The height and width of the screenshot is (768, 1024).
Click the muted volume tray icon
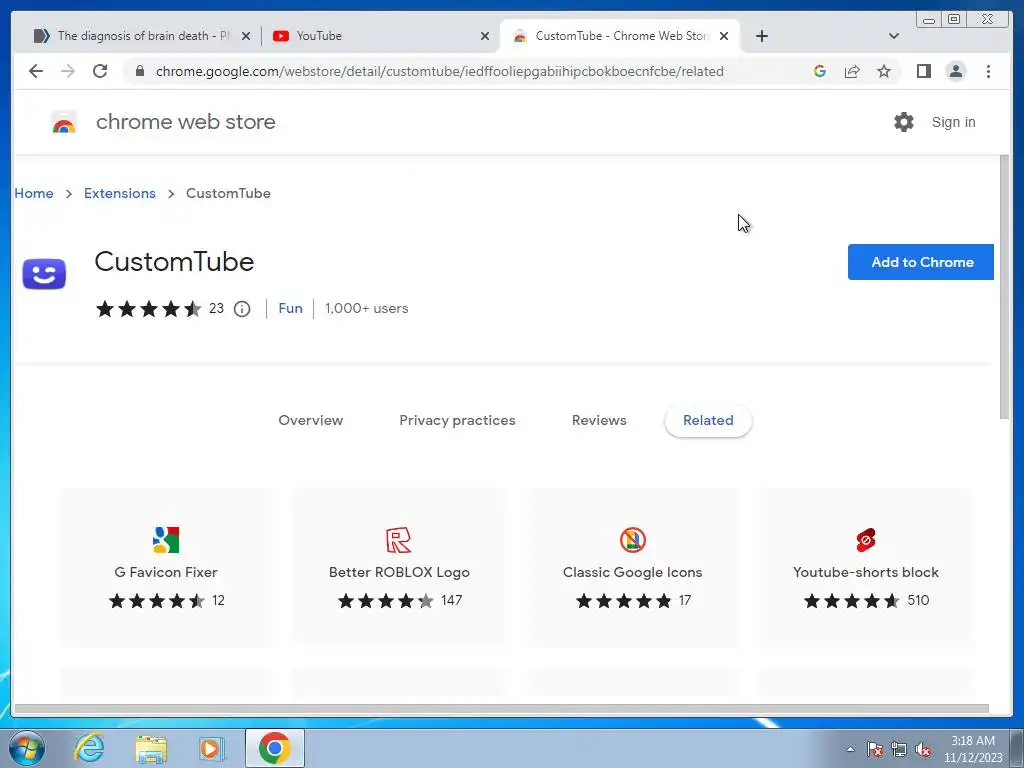923,749
